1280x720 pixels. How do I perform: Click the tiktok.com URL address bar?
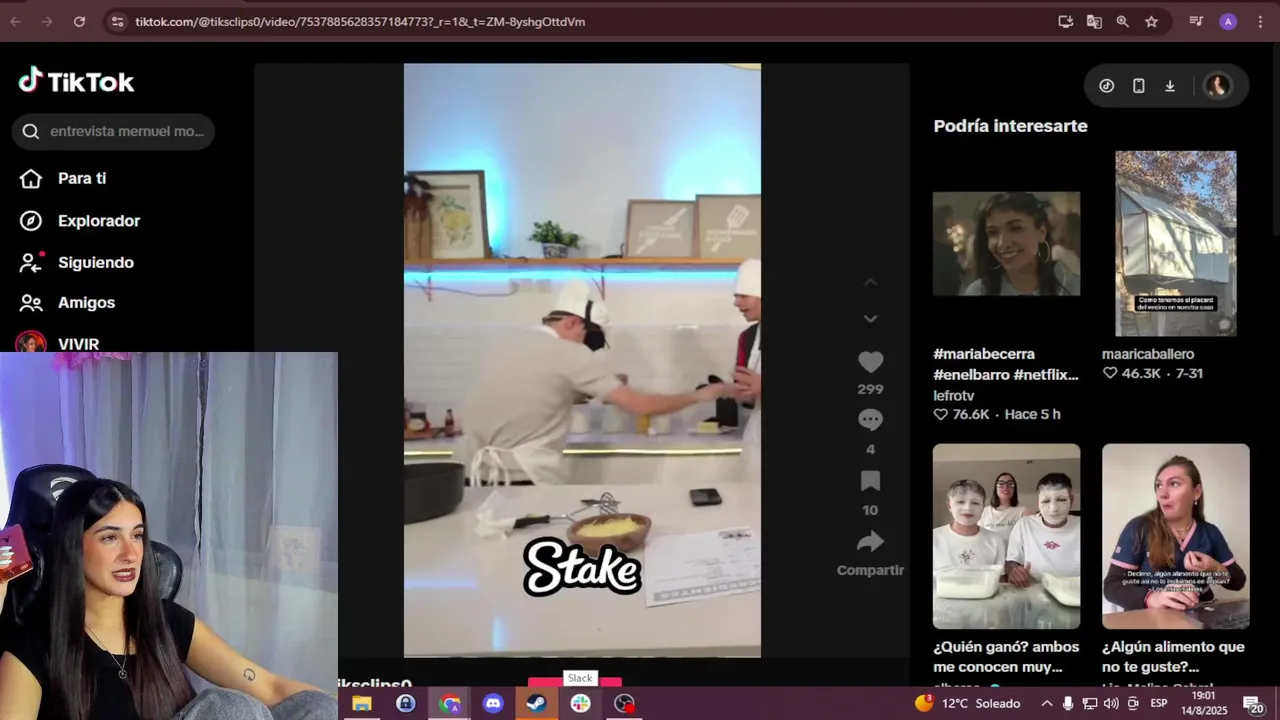pos(360,21)
